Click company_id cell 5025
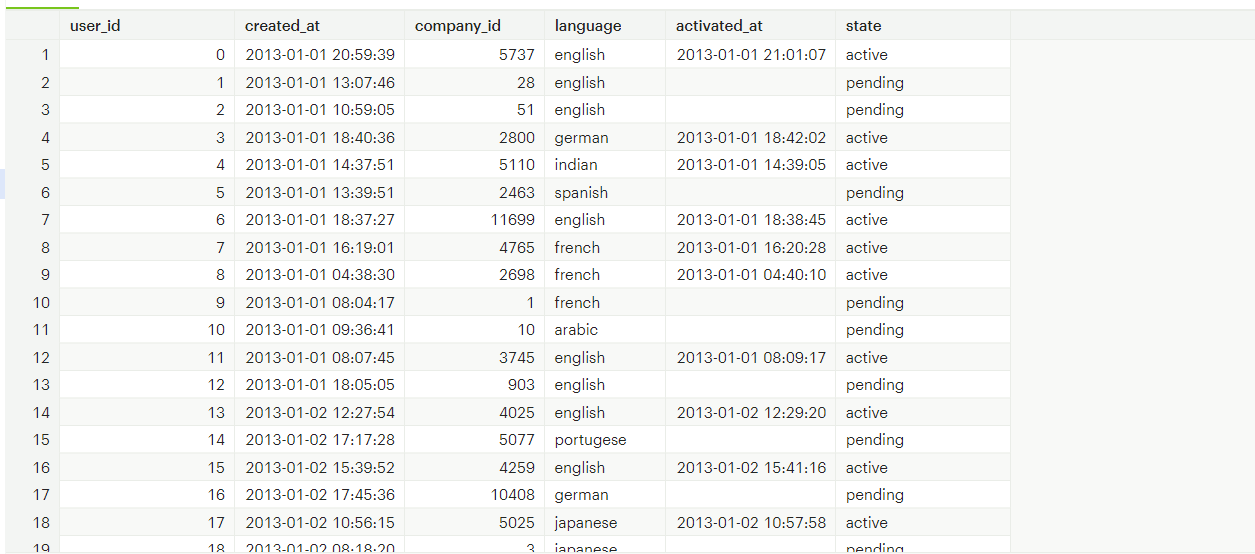Screen dimensions: 1255x554 tap(475, 522)
